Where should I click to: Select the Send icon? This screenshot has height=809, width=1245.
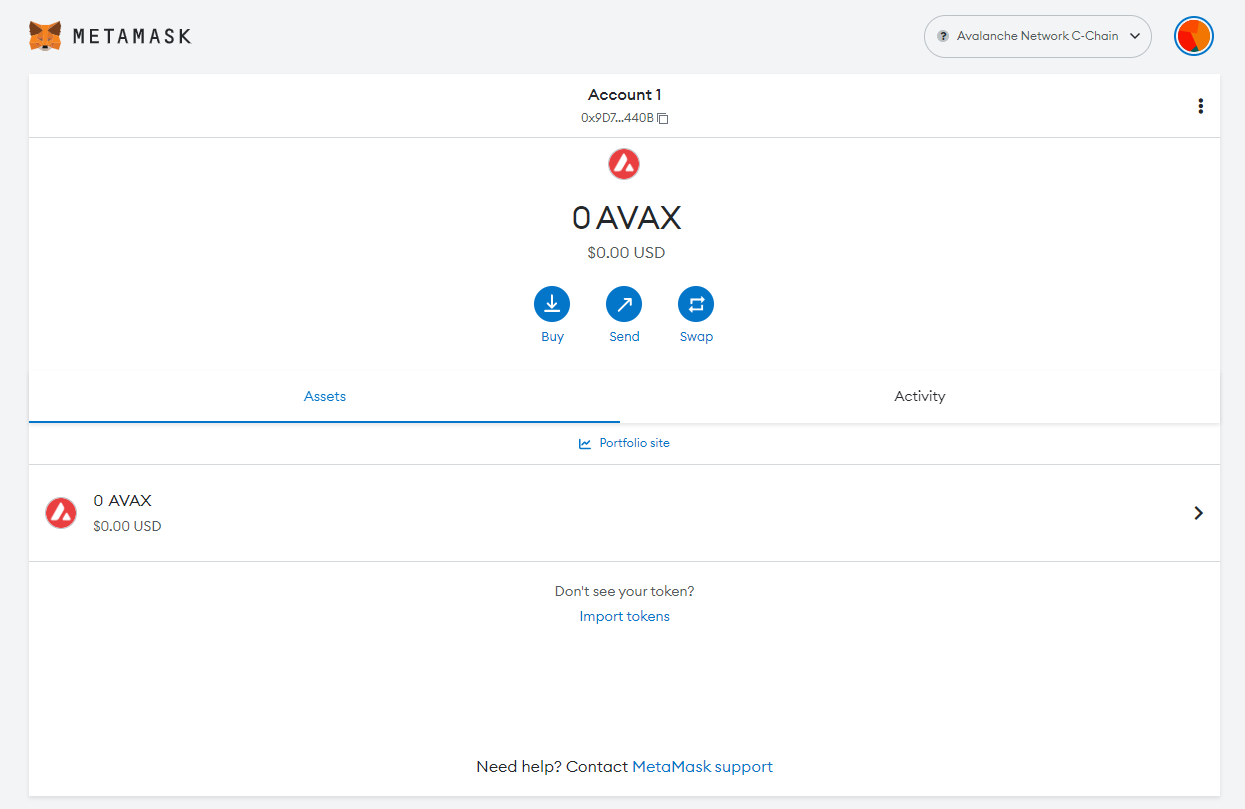tap(624, 302)
